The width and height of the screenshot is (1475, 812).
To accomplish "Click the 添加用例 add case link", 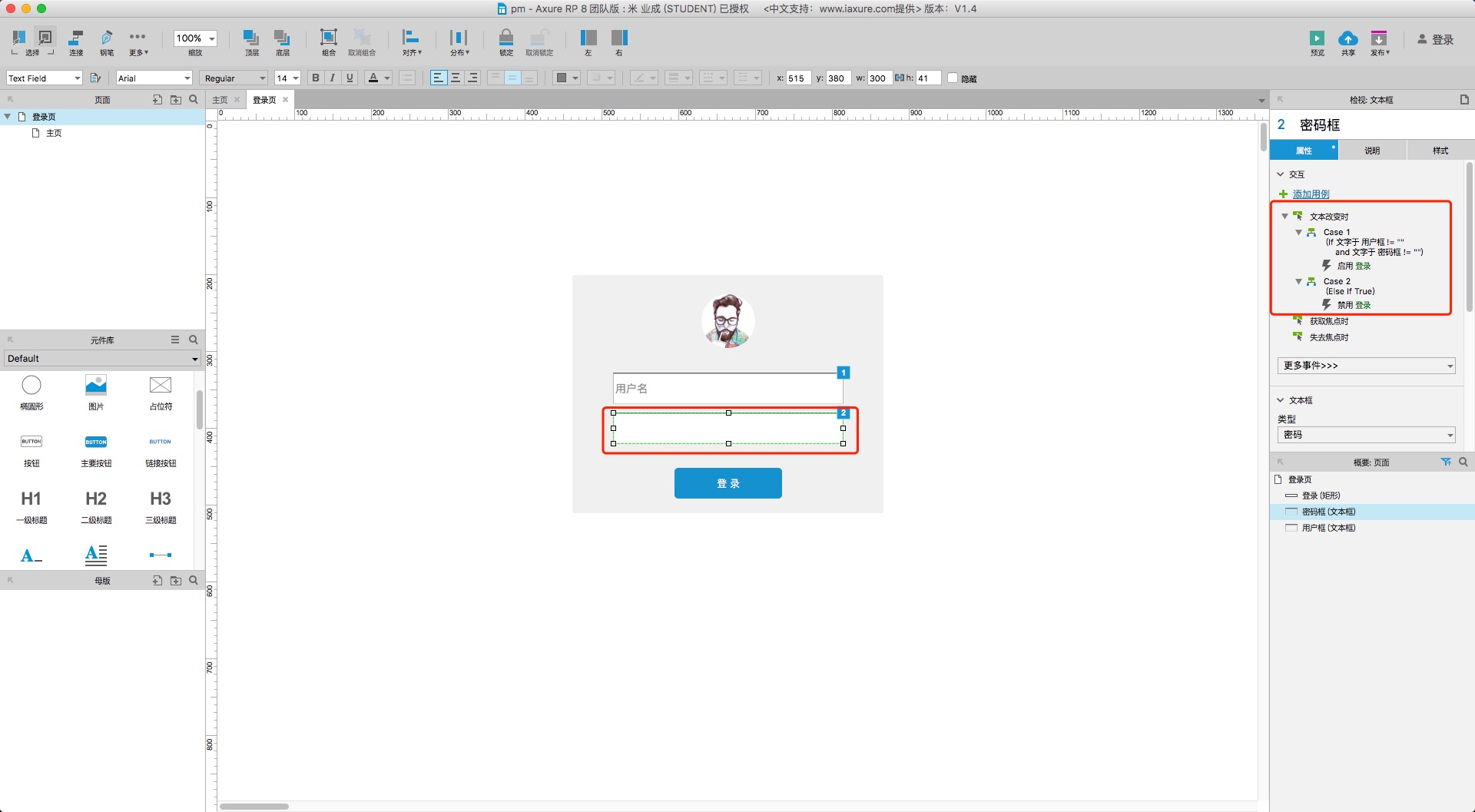I will pos(1311,194).
